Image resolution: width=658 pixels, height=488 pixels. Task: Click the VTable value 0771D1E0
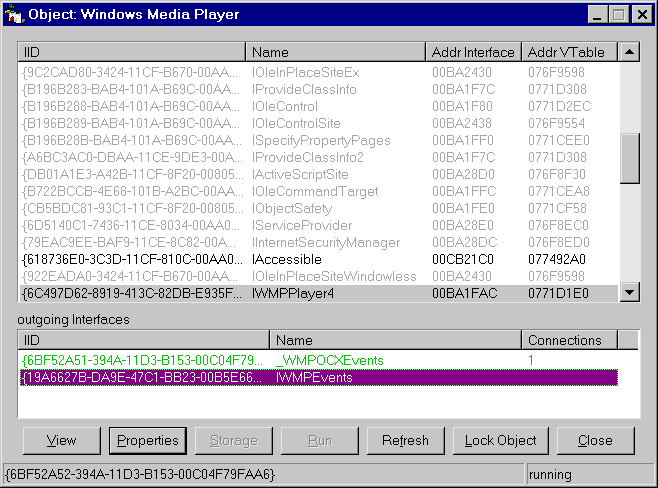[558, 293]
